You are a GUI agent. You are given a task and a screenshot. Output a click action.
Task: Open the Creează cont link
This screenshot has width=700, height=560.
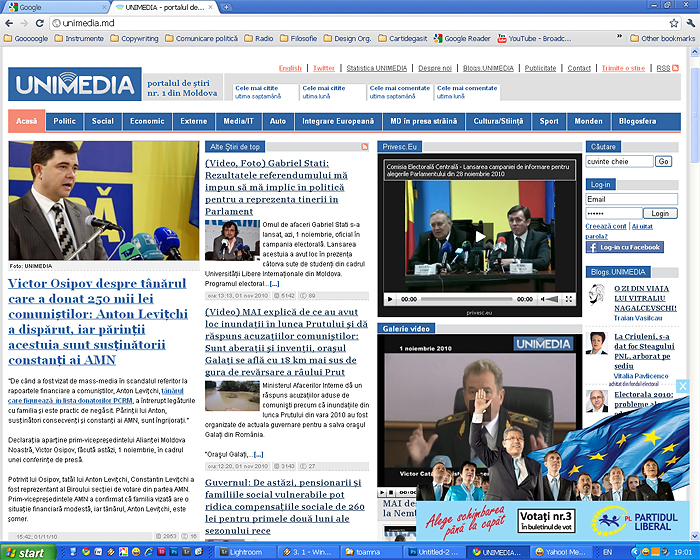pyautogui.click(x=606, y=226)
